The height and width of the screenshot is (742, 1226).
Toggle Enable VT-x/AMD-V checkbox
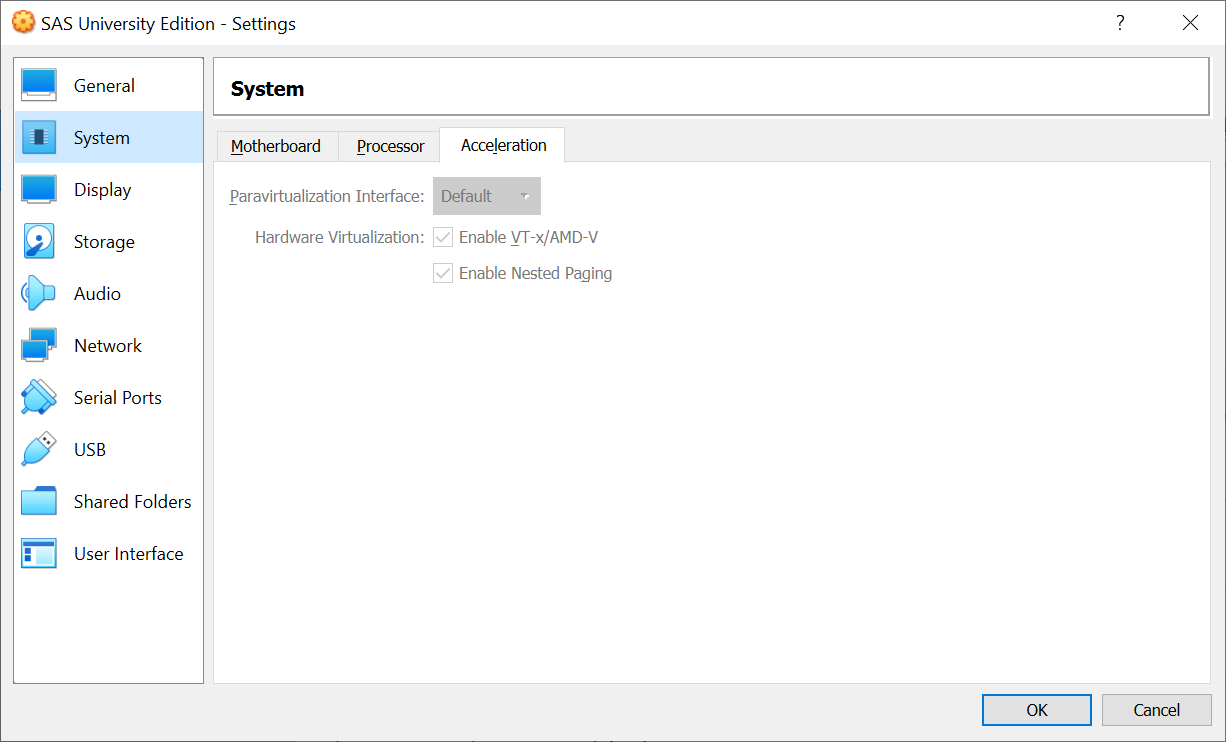[x=443, y=237]
